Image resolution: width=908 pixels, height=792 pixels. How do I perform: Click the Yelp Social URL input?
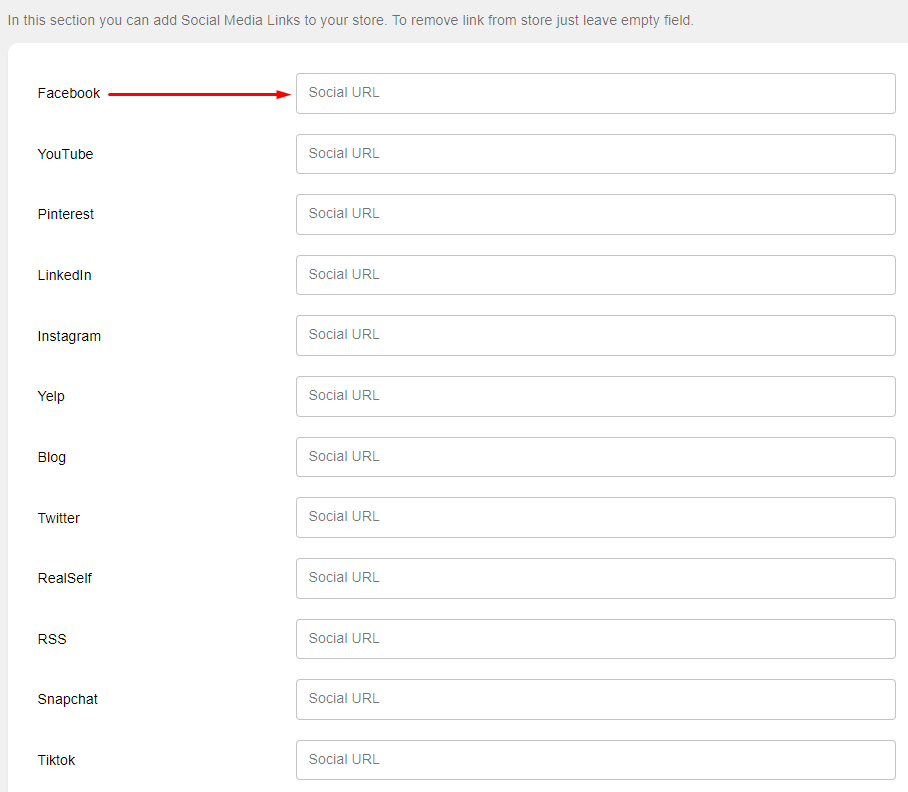[x=596, y=397]
